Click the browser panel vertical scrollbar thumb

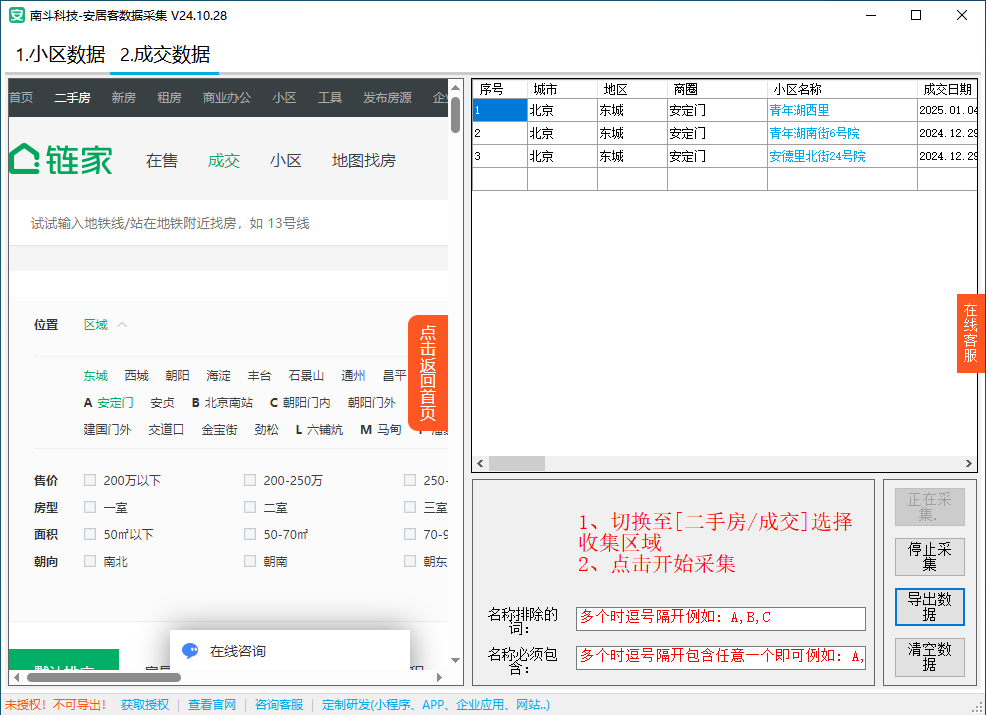coord(456,114)
